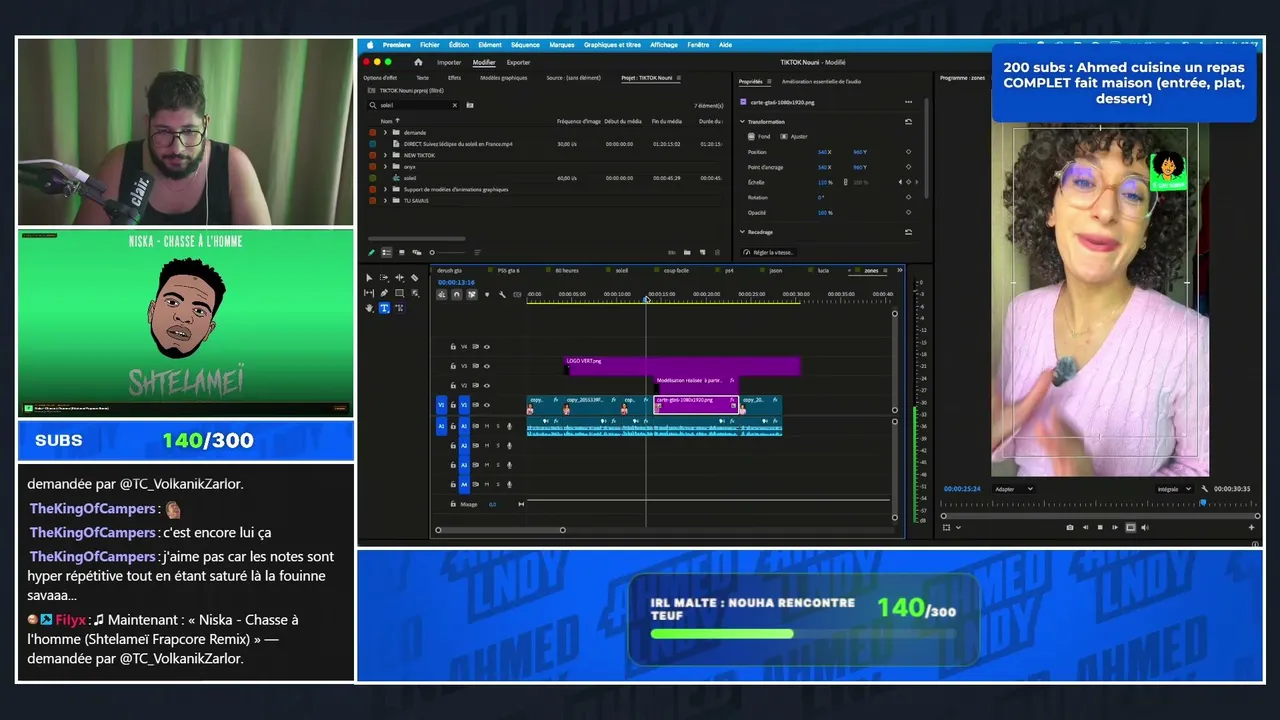Solo audio track A3
Image resolution: width=1280 pixels, height=720 pixels.
(498, 465)
